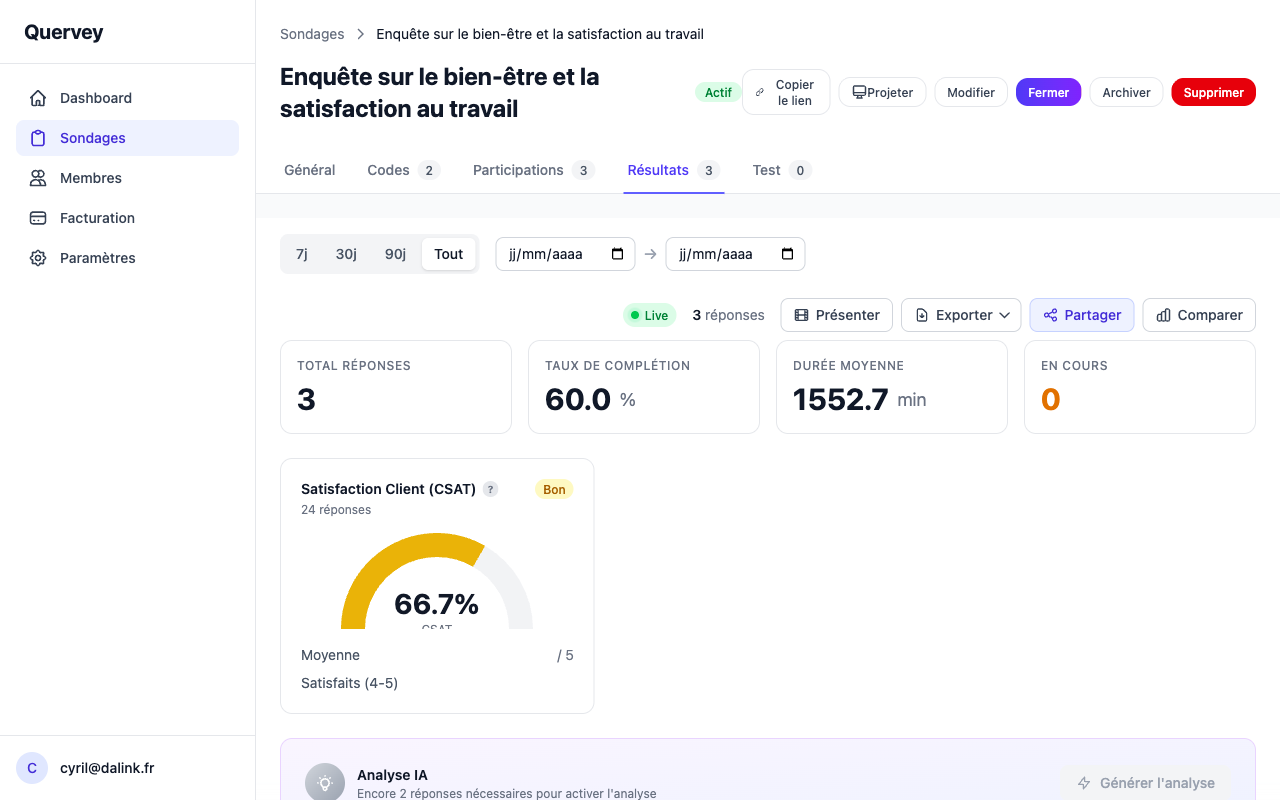Viewport: 1280px width, 800px height.
Task: Open the start date calendar picker
Action: pos(620,254)
